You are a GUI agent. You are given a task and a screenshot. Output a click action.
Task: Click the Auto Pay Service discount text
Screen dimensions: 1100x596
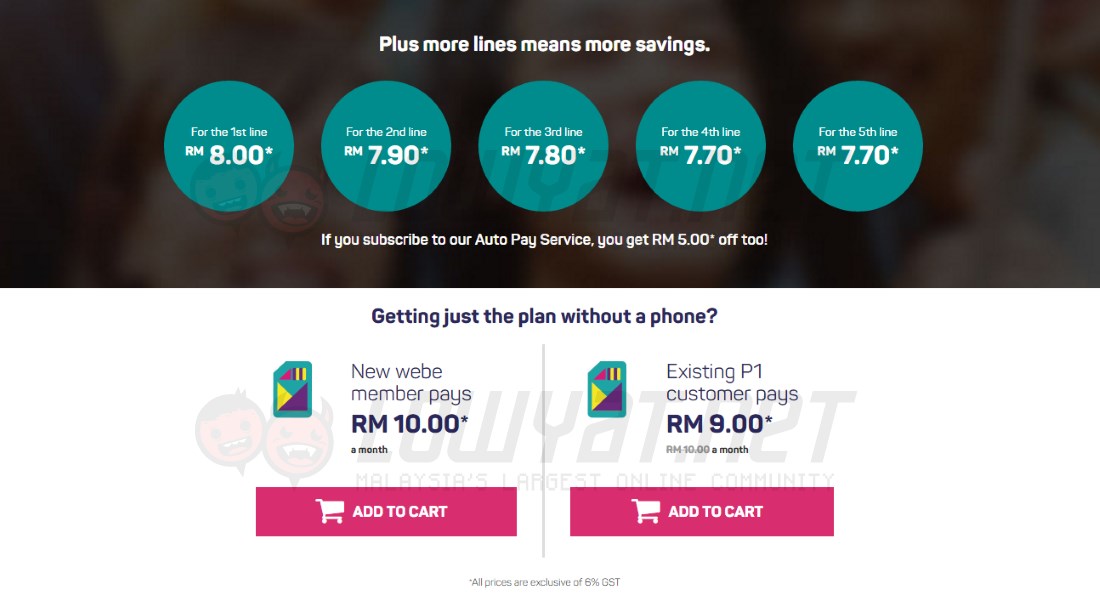(544, 240)
